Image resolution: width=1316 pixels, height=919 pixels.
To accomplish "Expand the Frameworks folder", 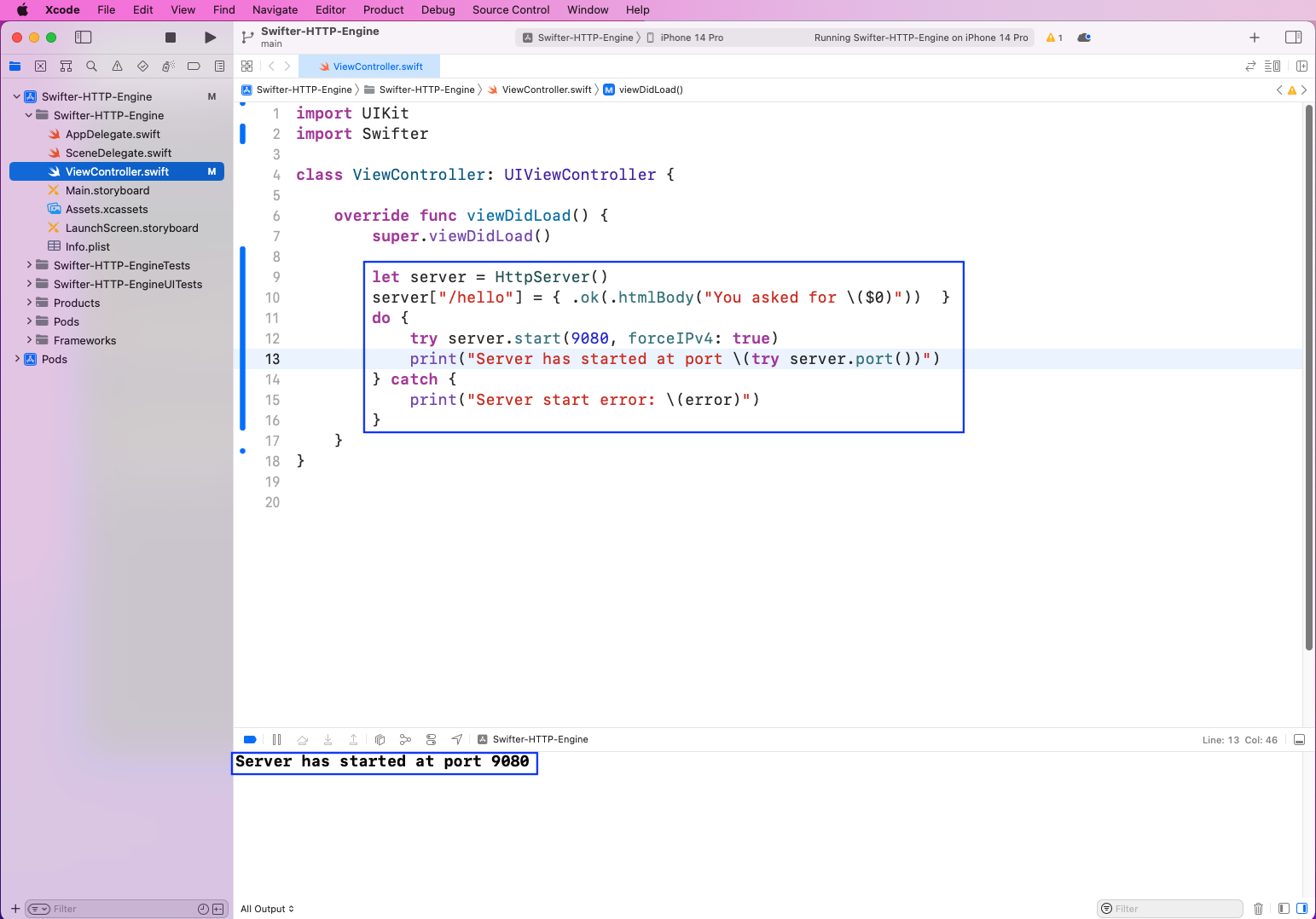I will pos(29,340).
